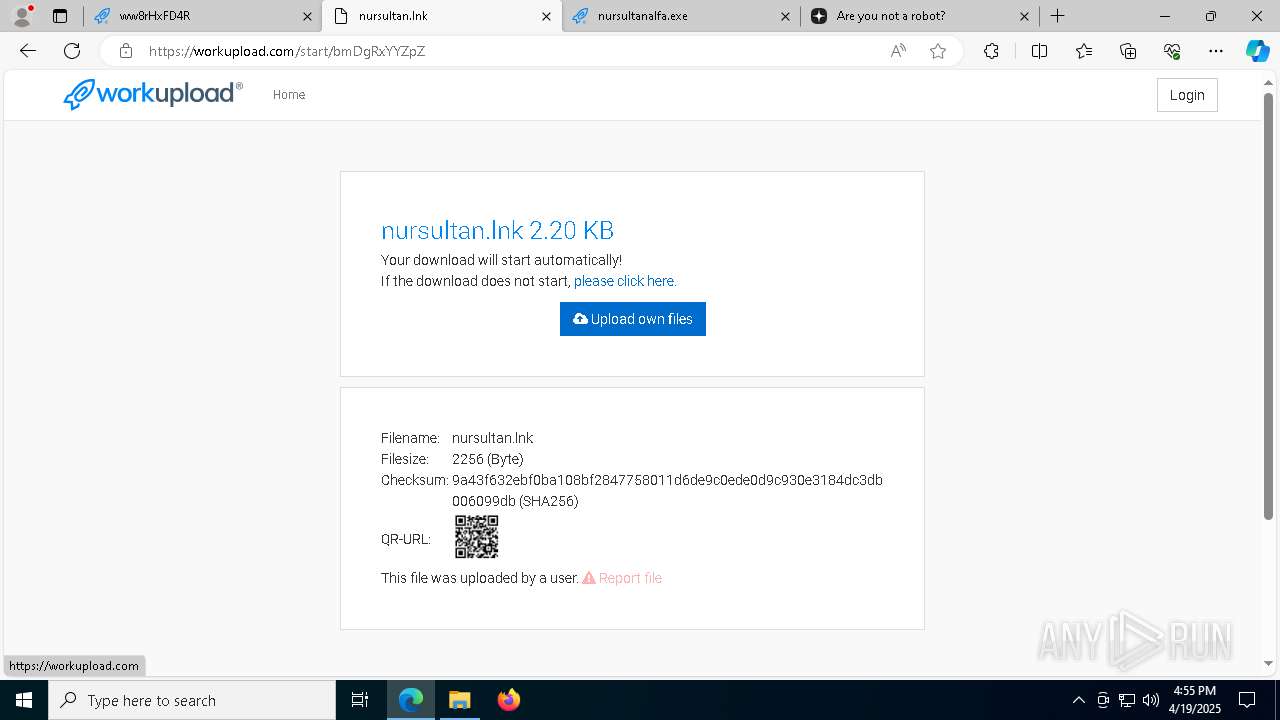Image resolution: width=1280 pixels, height=720 pixels.
Task: Toggle split screen view
Action: pos(1039,51)
